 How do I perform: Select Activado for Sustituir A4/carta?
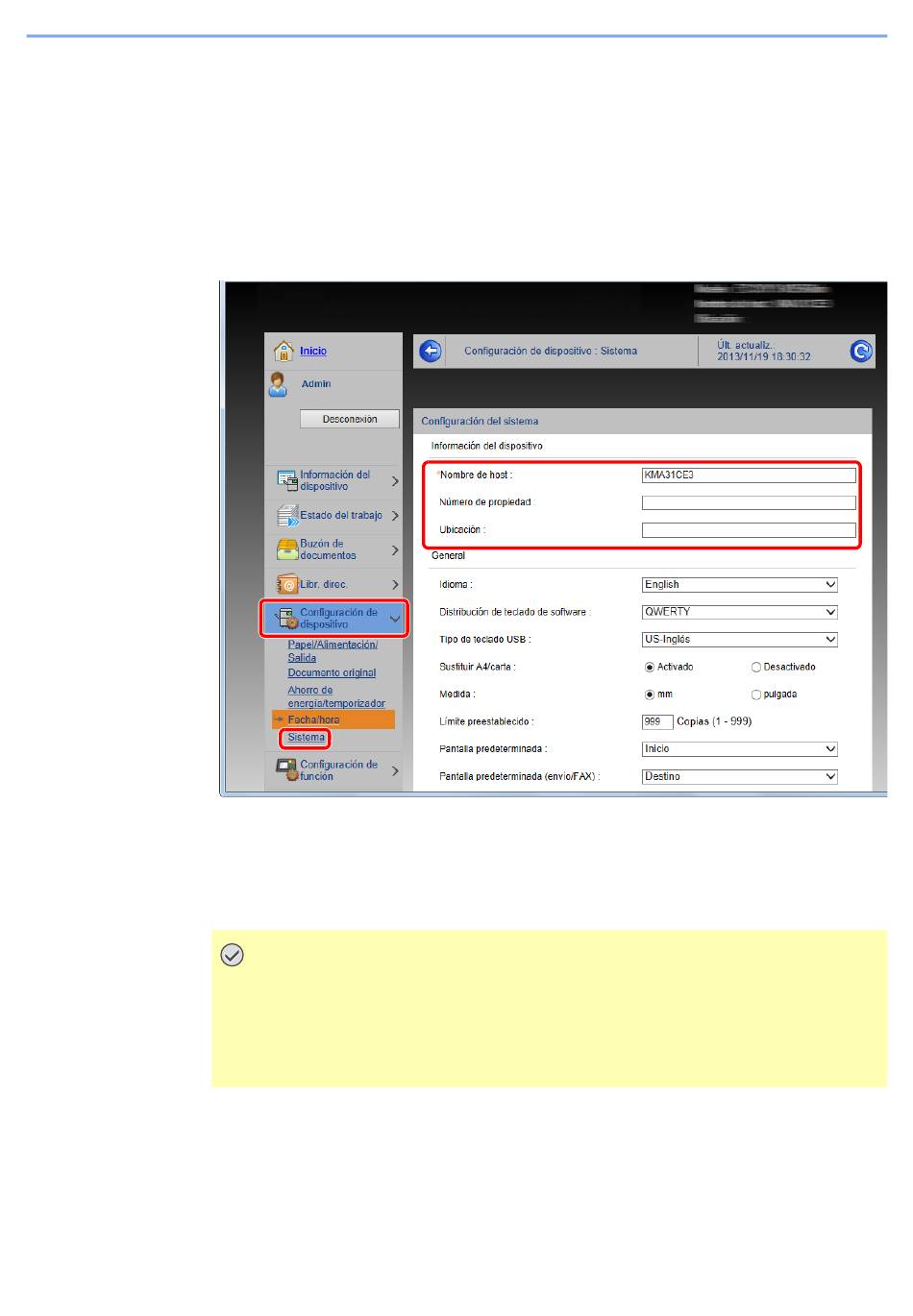pyautogui.click(x=650, y=667)
